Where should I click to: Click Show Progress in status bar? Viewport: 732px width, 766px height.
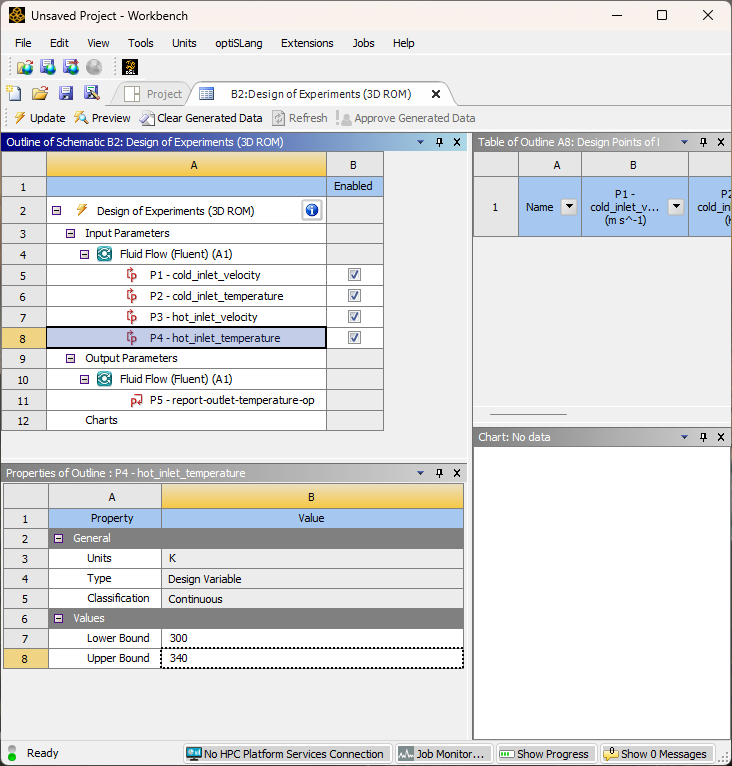(544, 754)
